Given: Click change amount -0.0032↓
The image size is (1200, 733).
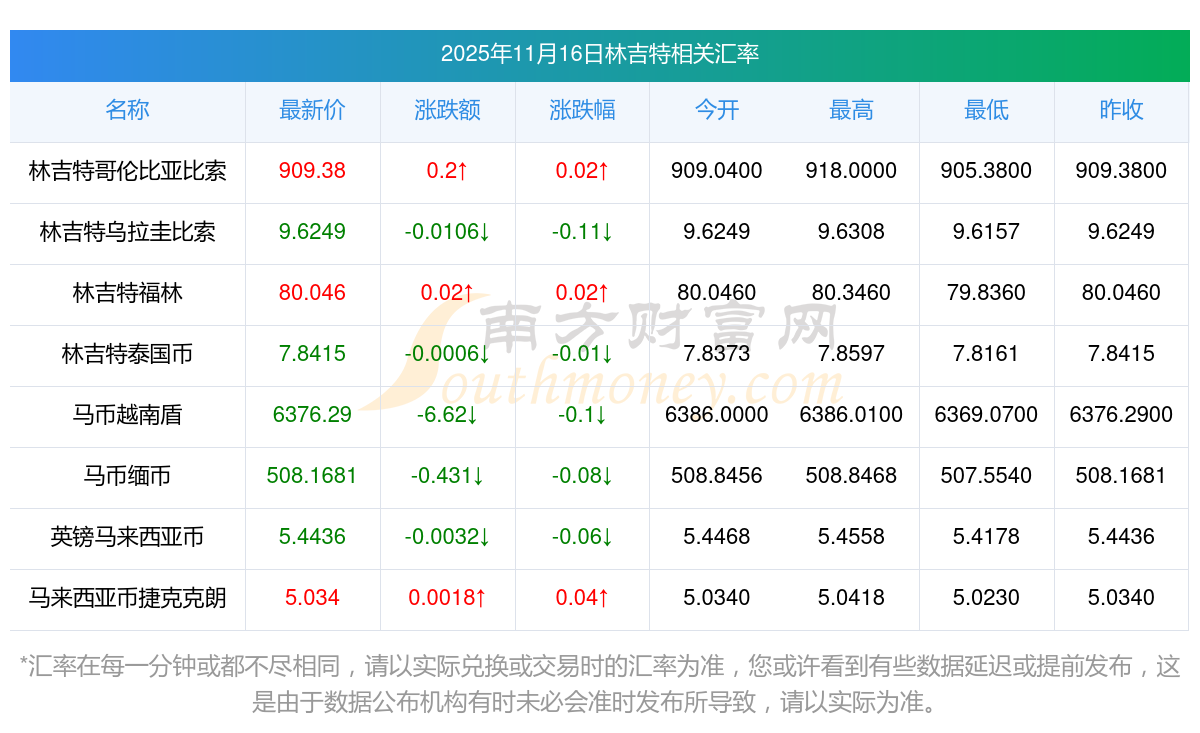Looking at the screenshot, I should click(x=447, y=537).
